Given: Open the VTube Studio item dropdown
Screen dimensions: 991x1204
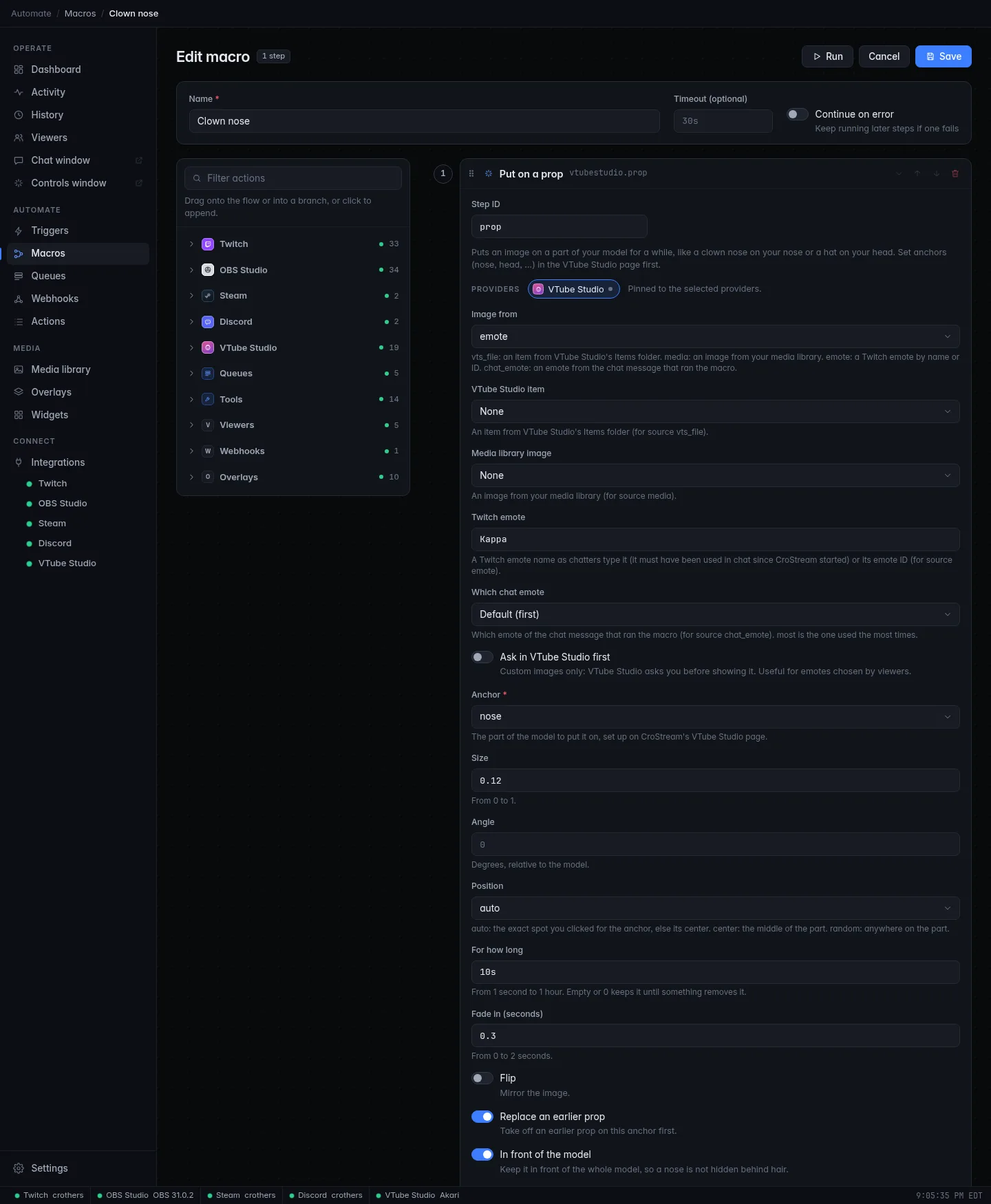Looking at the screenshot, I should [x=715, y=411].
